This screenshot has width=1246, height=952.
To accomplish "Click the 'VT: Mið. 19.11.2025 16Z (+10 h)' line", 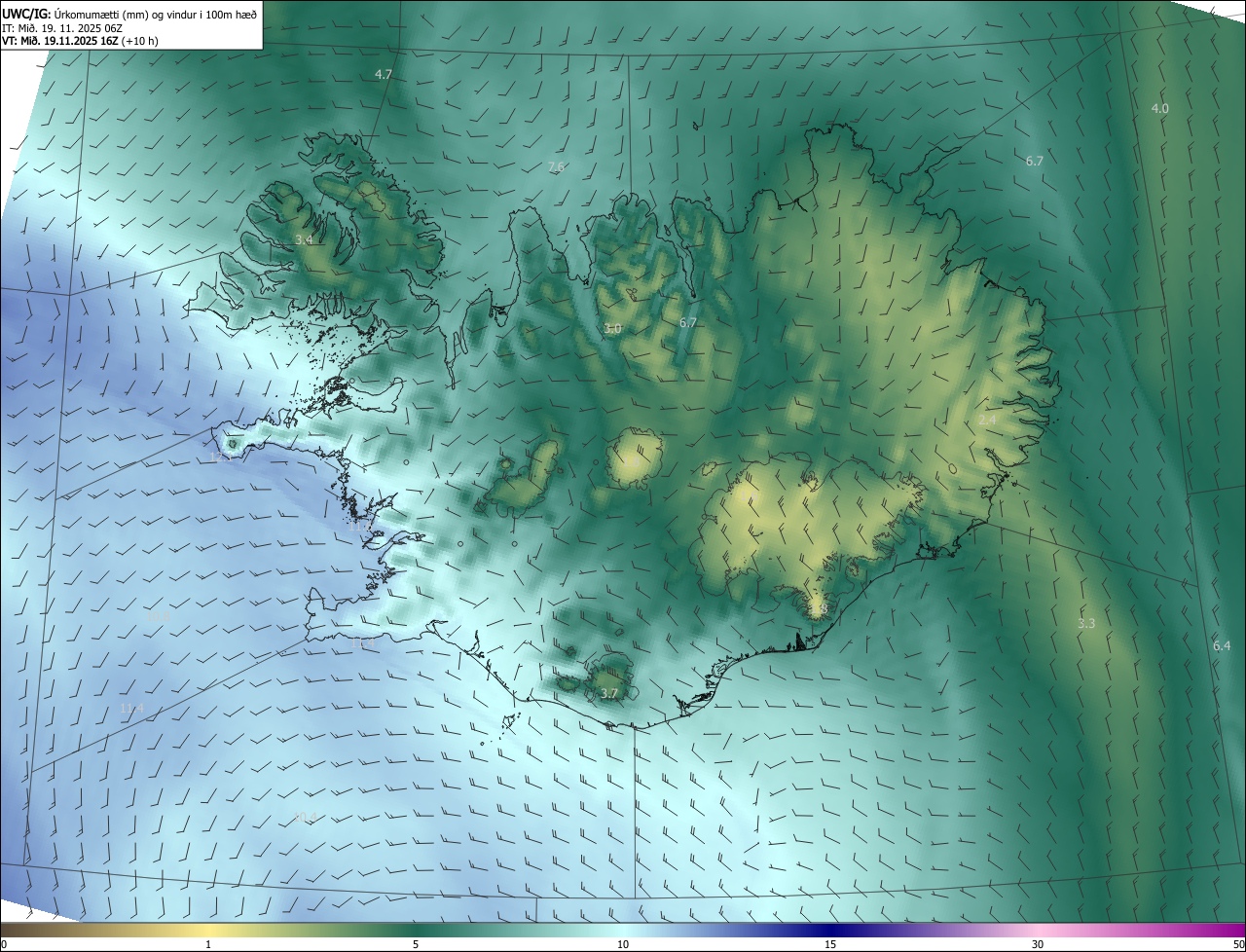I will pyautogui.click(x=80, y=41).
